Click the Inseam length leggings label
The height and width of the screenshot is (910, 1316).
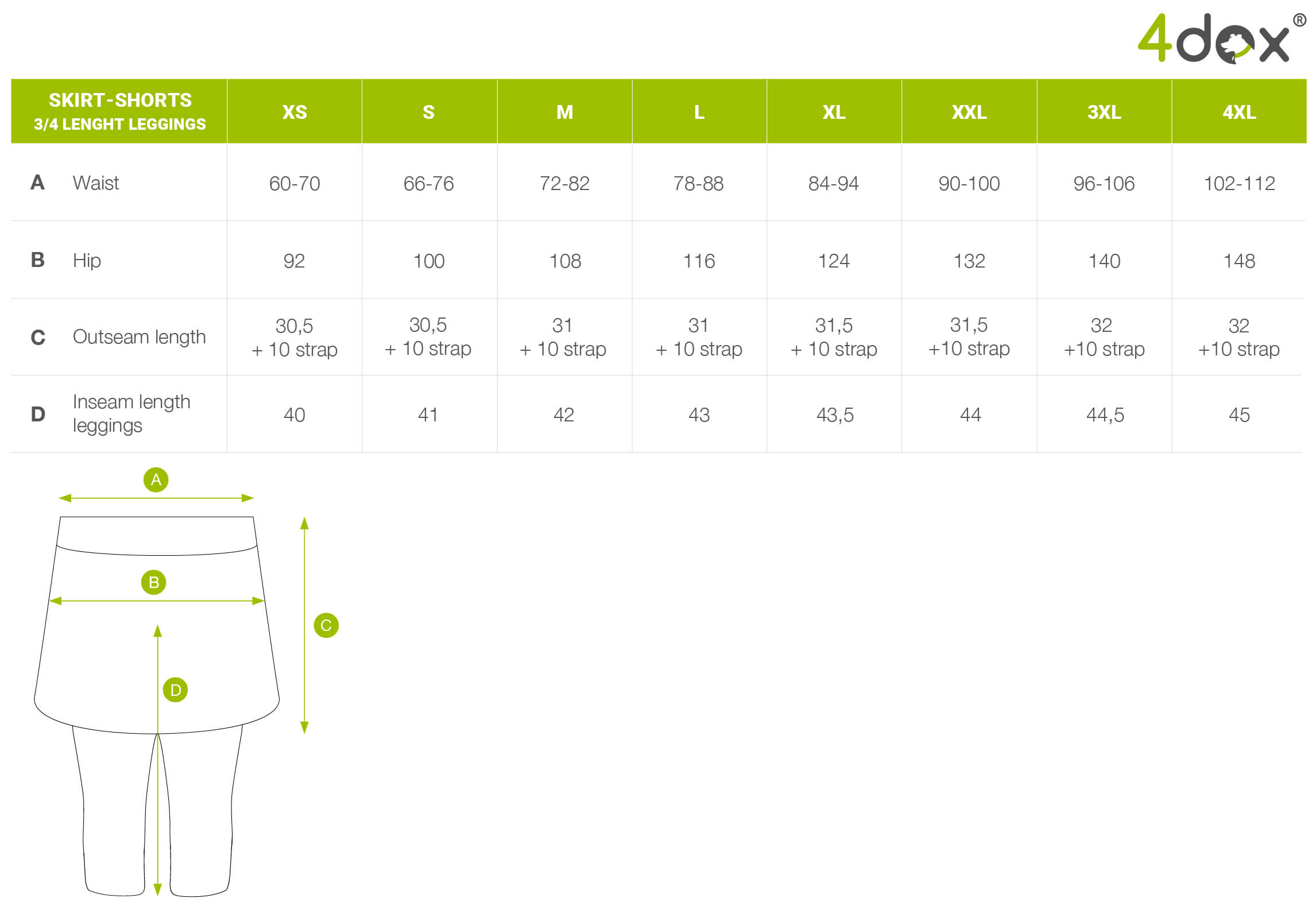click(x=131, y=414)
